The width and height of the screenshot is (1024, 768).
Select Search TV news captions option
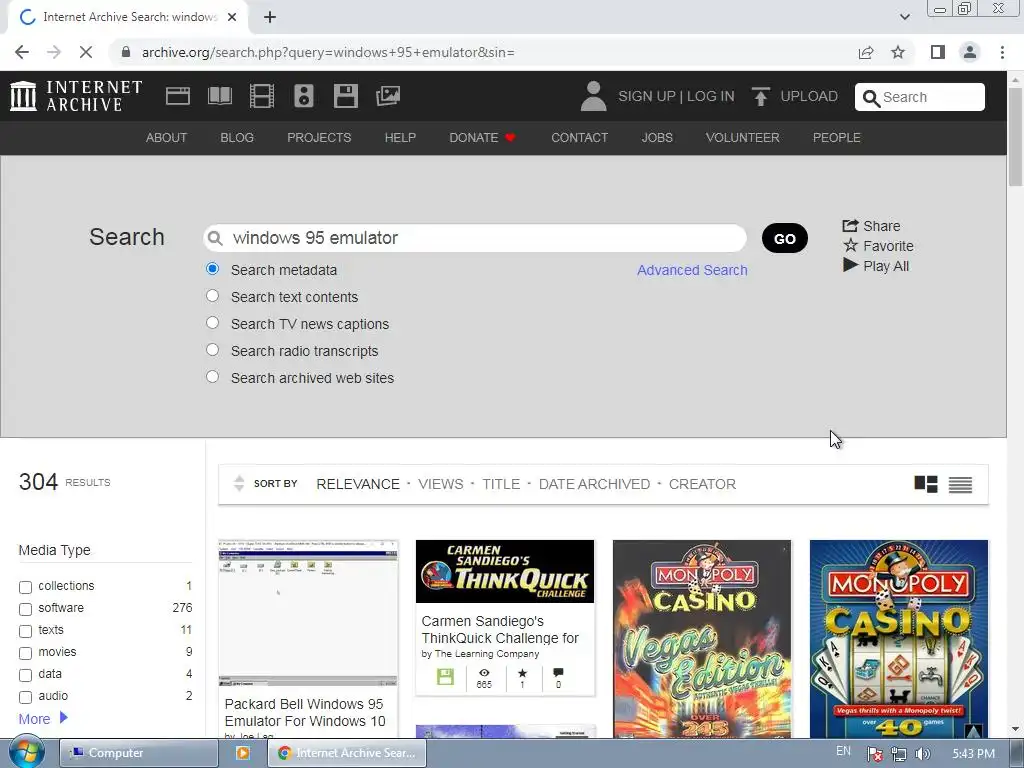212,323
